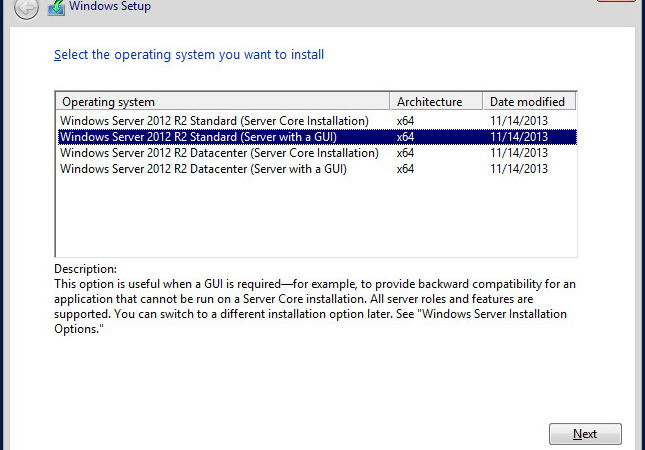Click the 'Select the operating system' heading

(189, 55)
